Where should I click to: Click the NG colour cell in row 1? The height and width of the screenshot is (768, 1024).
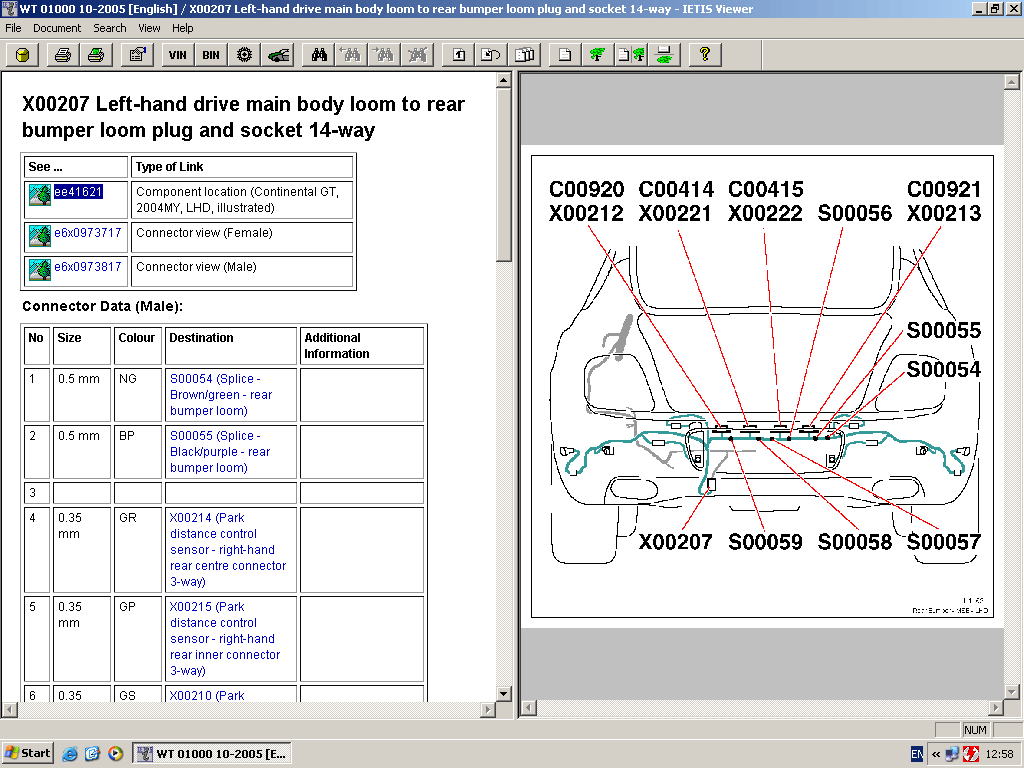tap(138, 394)
